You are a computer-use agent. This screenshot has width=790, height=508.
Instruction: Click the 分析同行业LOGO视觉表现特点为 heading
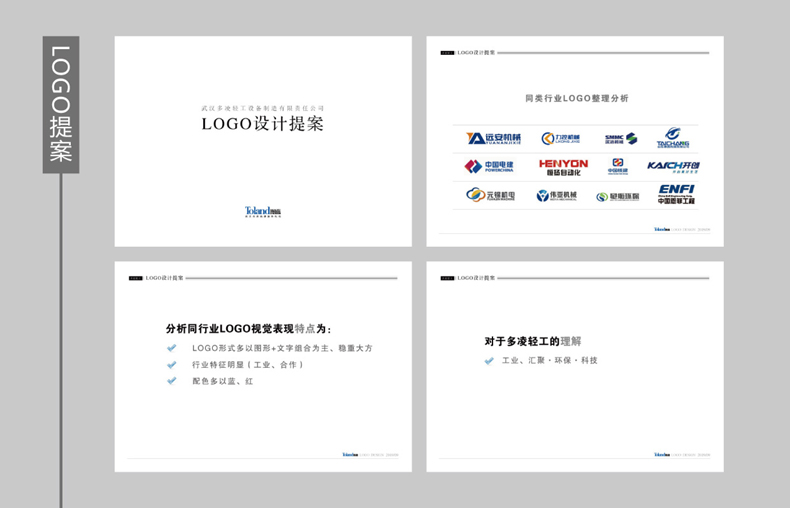coord(249,328)
